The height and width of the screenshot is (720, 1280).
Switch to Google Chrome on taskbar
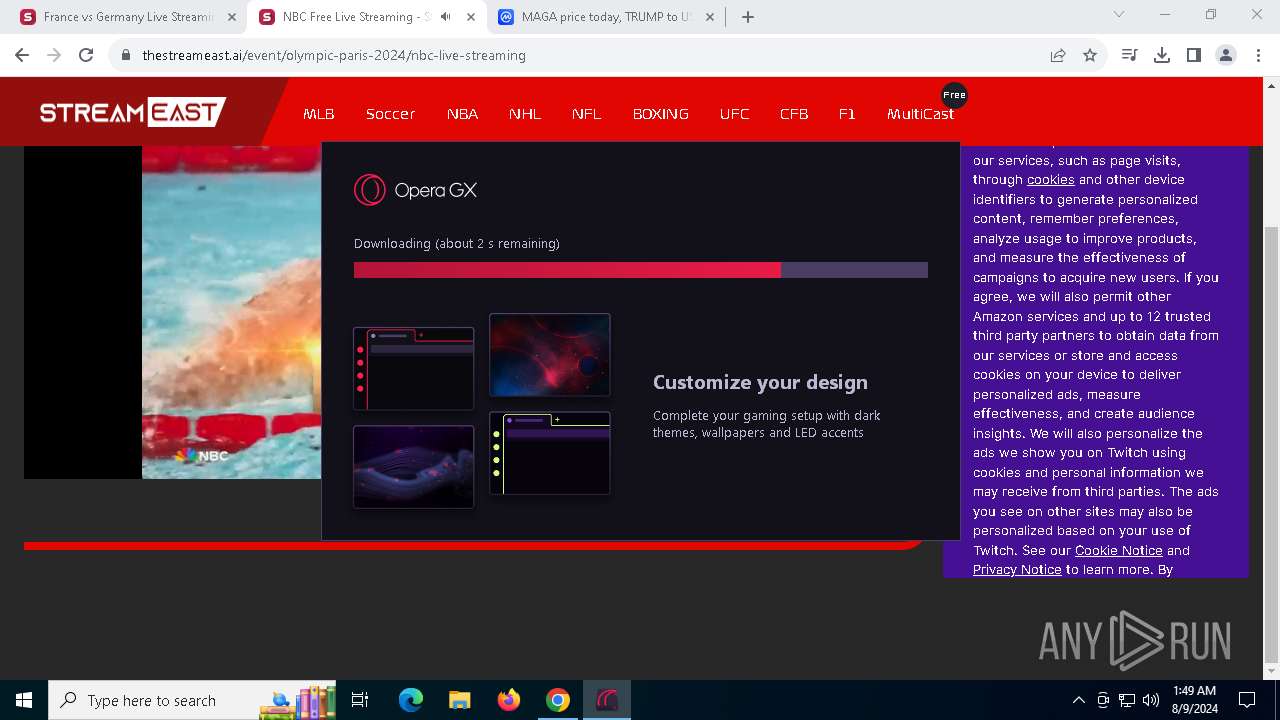(558, 700)
